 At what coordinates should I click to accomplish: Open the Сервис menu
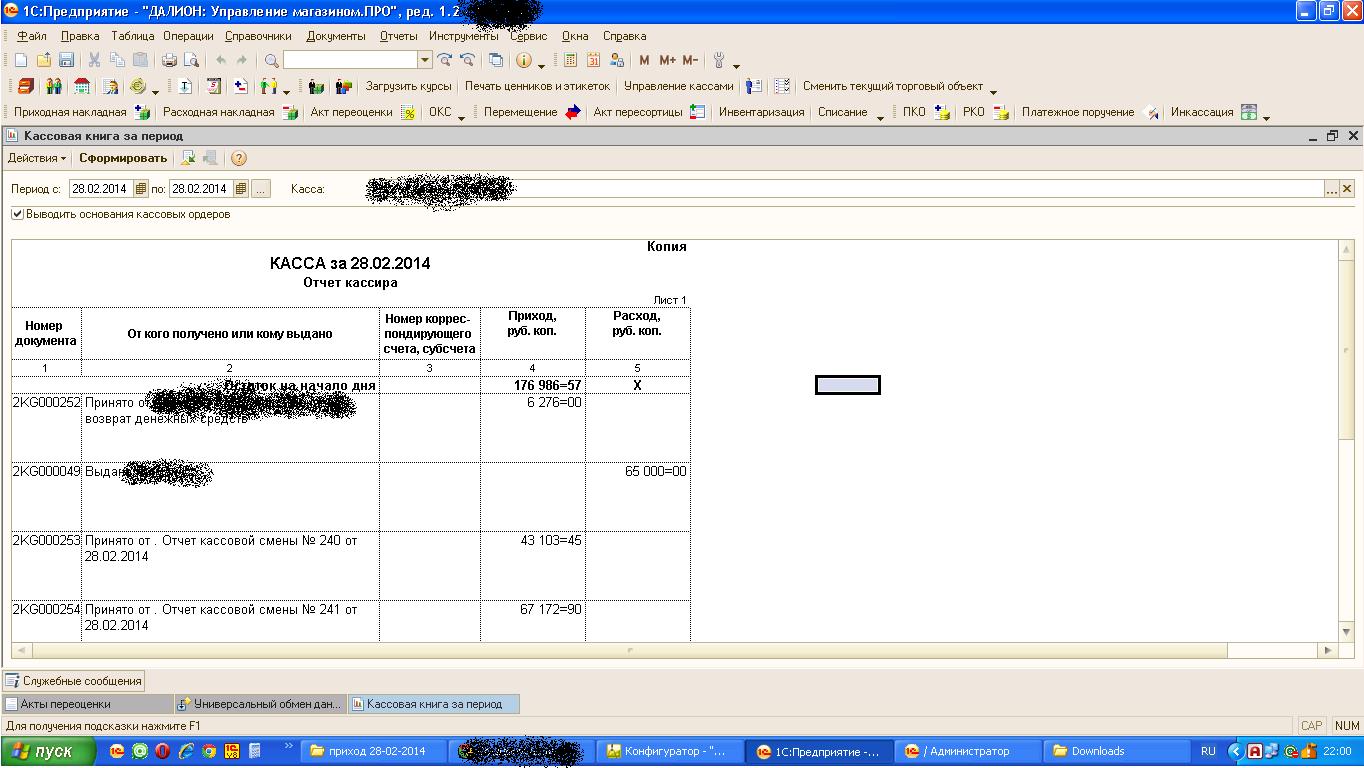coord(529,36)
